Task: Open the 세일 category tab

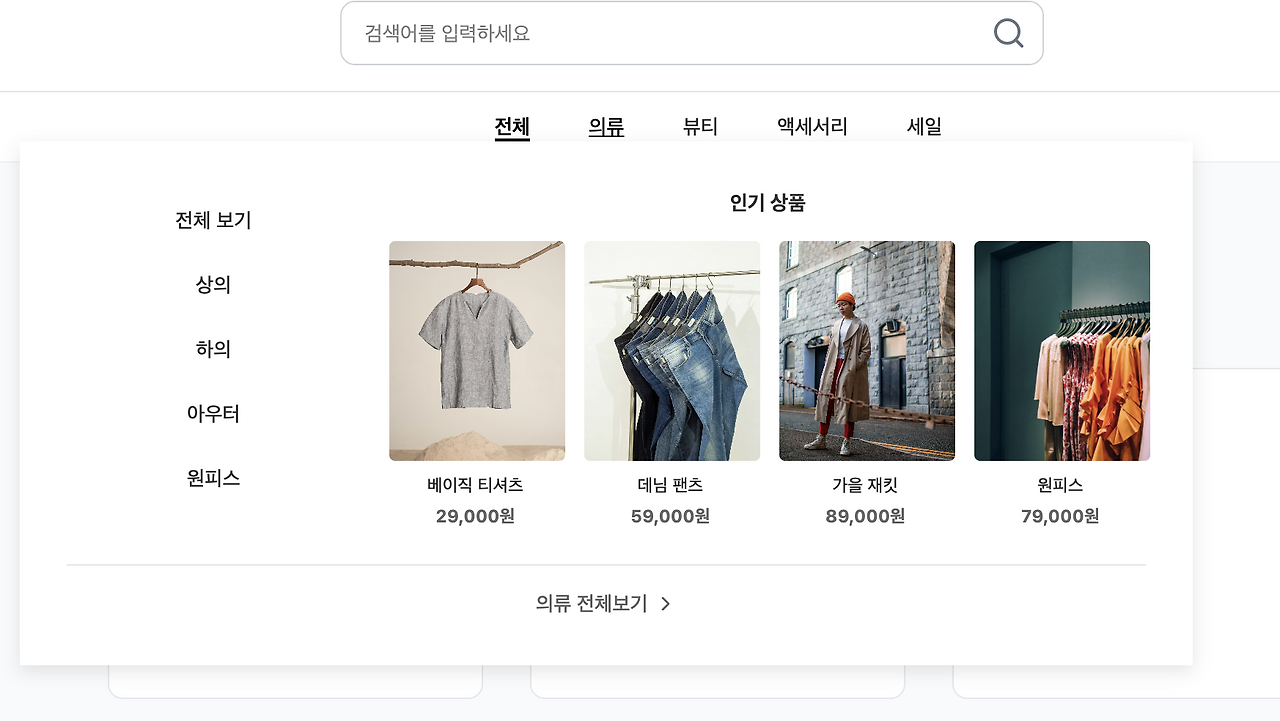Action: [924, 127]
